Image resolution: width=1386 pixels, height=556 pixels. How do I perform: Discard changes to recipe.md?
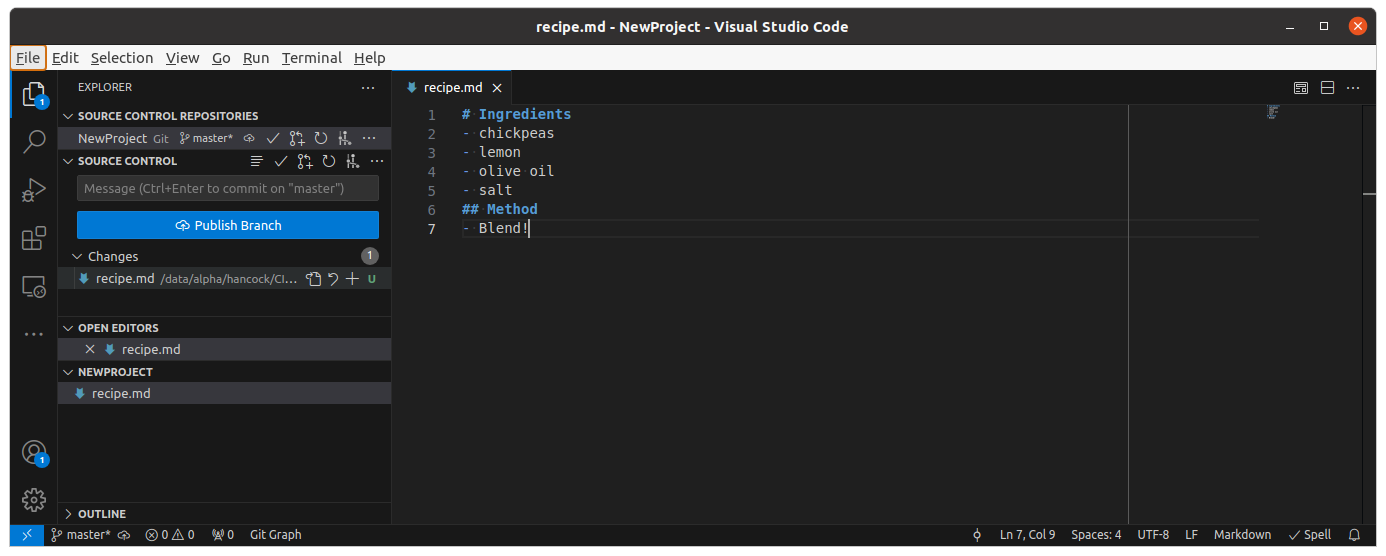click(x=333, y=279)
